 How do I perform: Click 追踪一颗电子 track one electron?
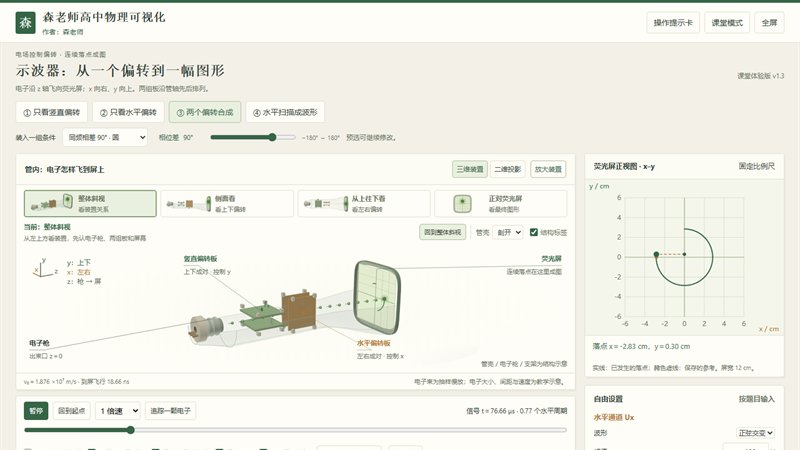[x=170, y=411]
